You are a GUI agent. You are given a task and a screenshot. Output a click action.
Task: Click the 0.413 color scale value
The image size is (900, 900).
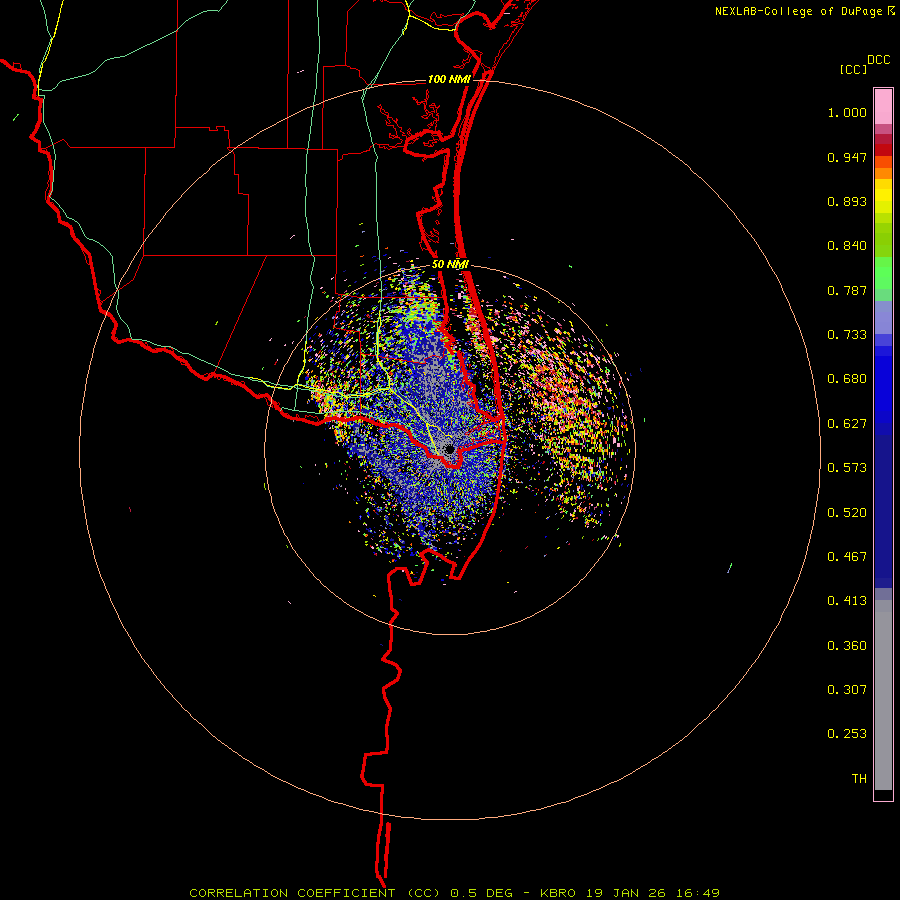pyautogui.click(x=847, y=601)
